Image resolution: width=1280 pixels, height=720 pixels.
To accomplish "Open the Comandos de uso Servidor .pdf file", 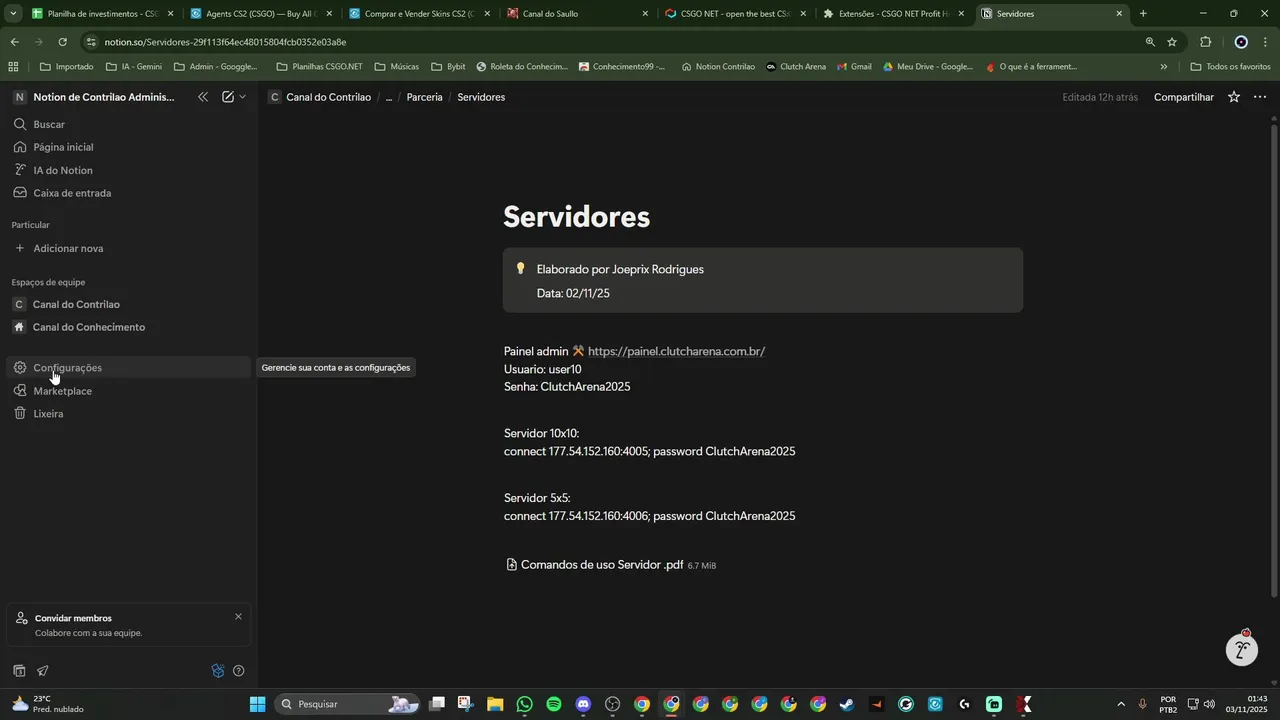I will tap(611, 565).
